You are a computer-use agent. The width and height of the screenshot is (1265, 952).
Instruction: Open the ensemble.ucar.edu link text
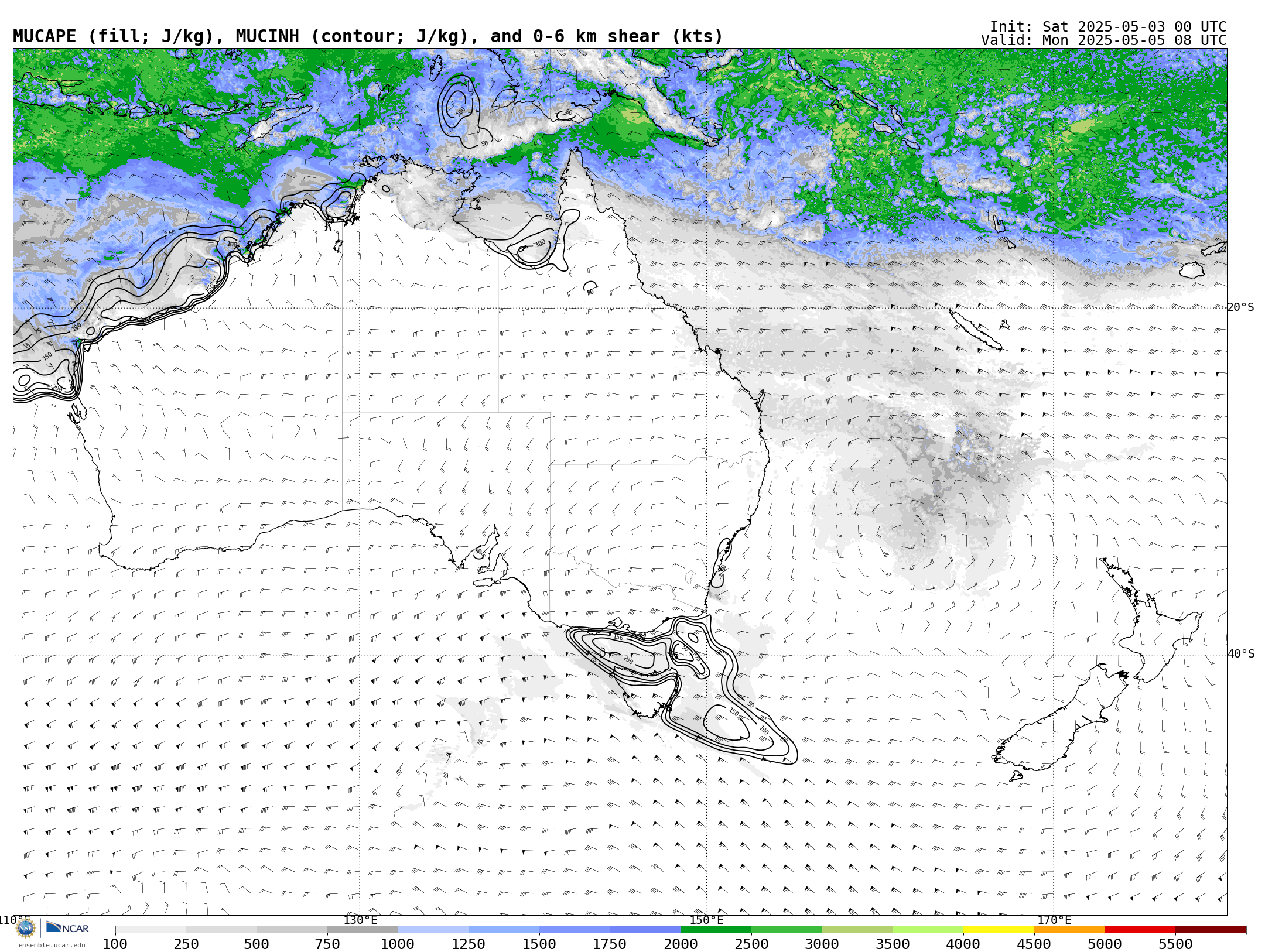coord(52,945)
